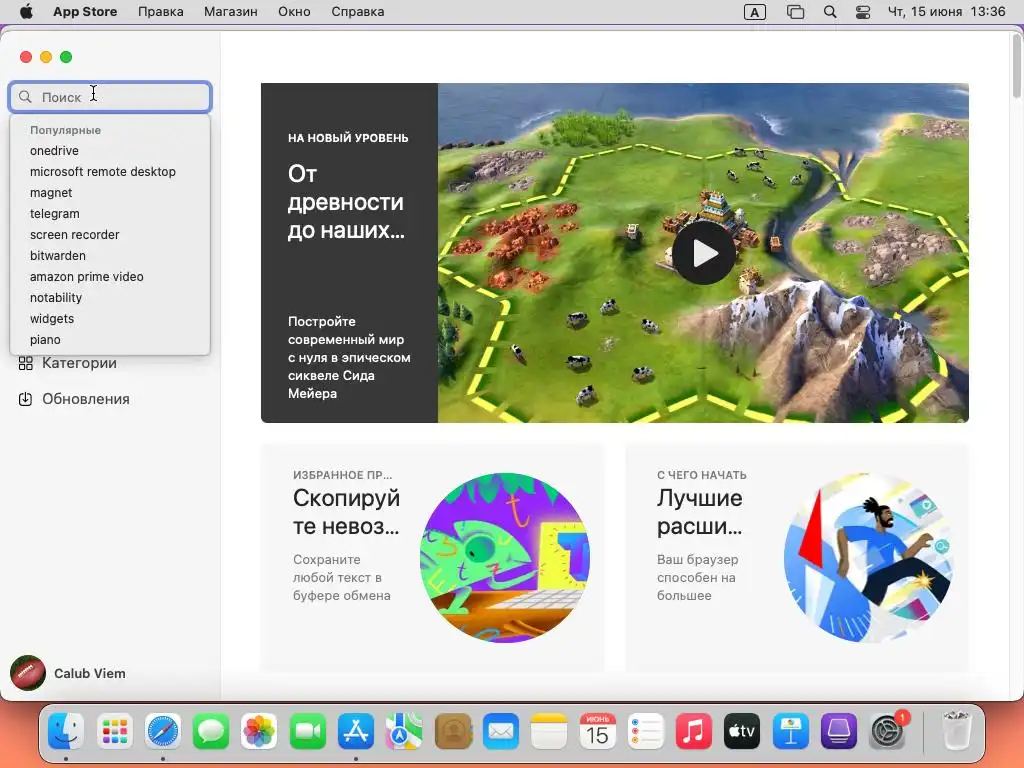Open Control Center in the menu bar
The width and height of the screenshot is (1024, 768).
point(863,12)
